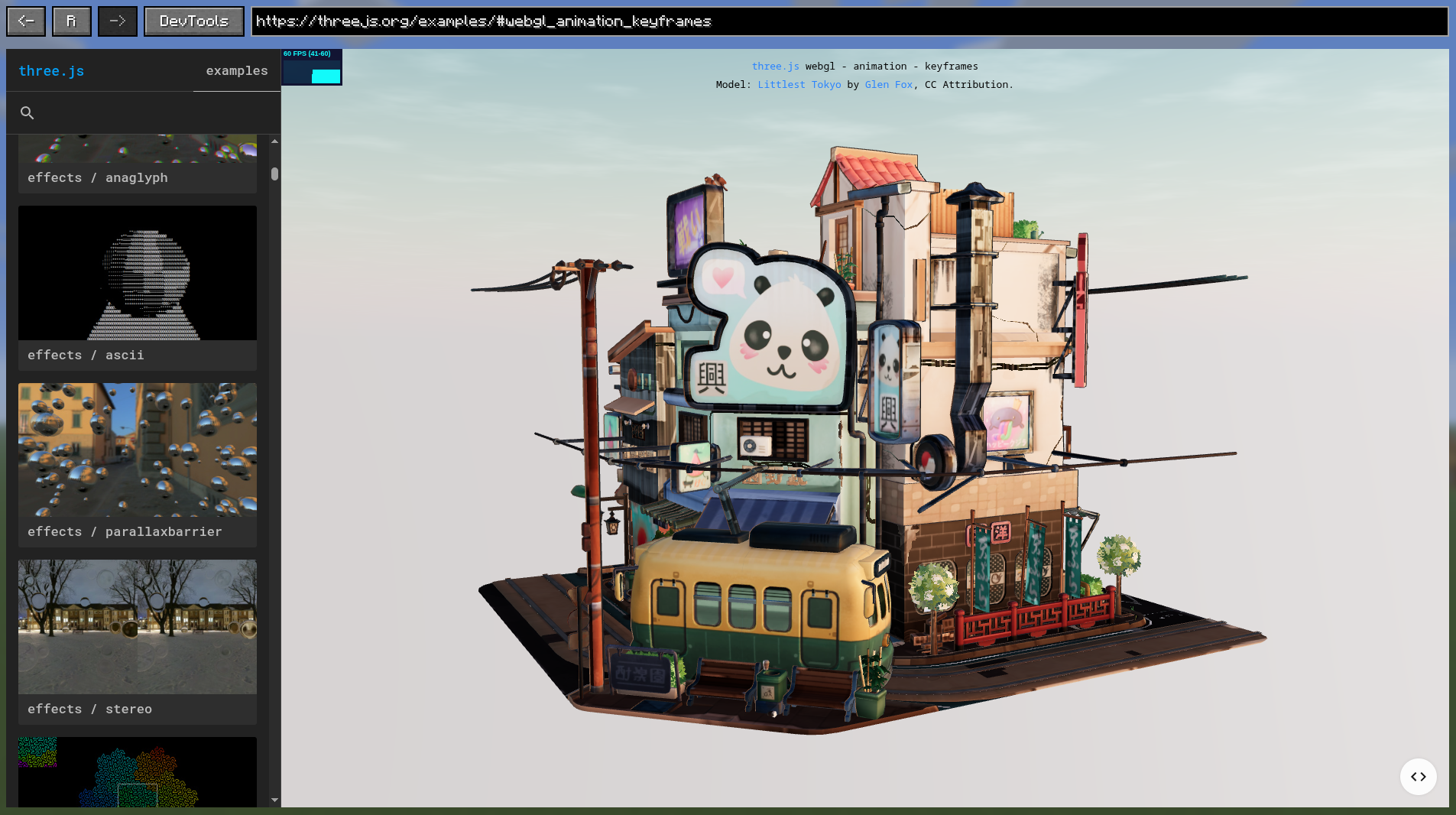Open the effects / stereo label
Viewport: 1456px width, 815px height.
tap(89, 709)
